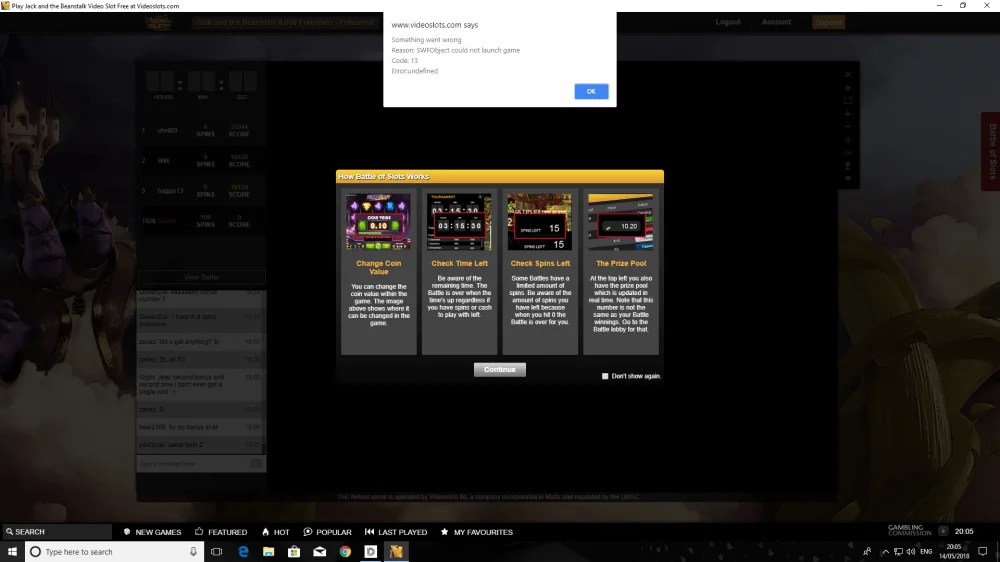This screenshot has width=1000, height=562.
Task: Click the taskbar 'Type here to search' box
Action: pos(115,551)
